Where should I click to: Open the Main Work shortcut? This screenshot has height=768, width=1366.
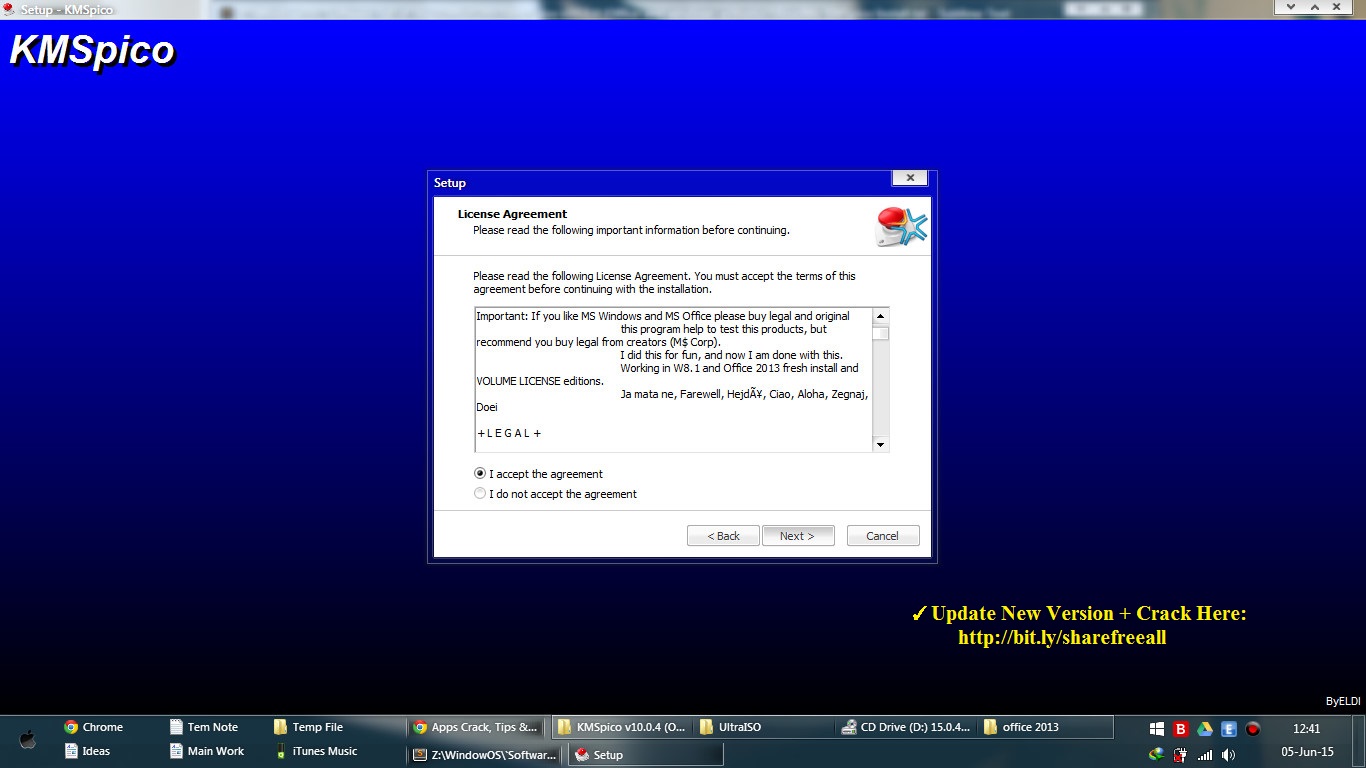[207, 751]
